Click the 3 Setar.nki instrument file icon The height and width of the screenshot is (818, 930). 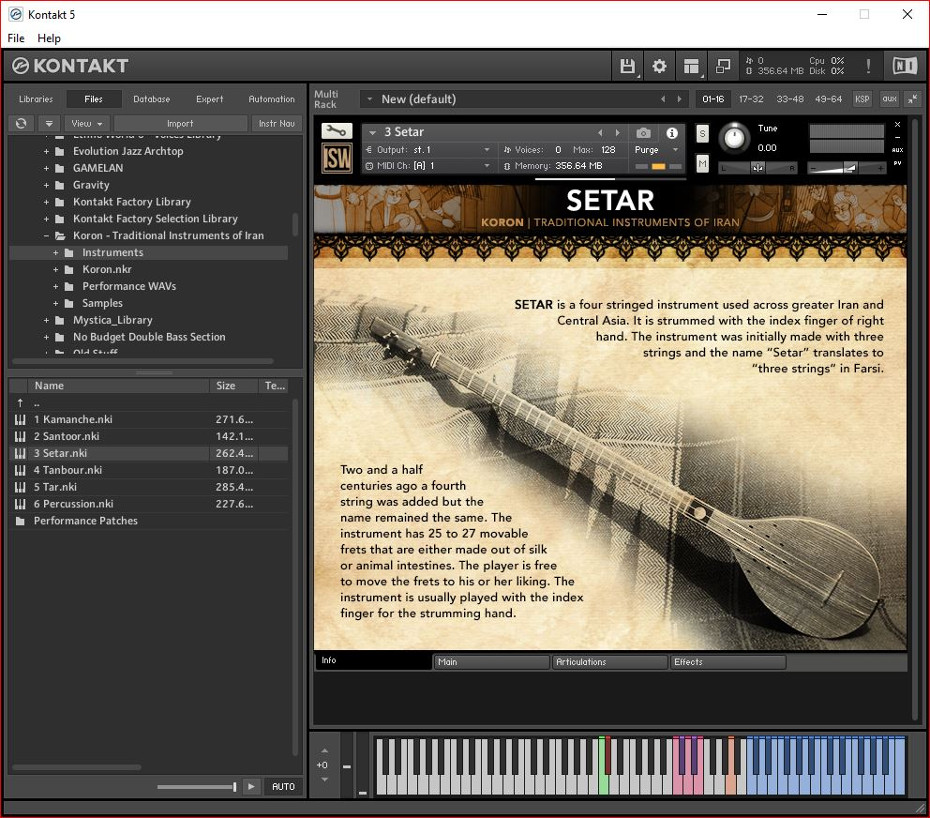20,453
